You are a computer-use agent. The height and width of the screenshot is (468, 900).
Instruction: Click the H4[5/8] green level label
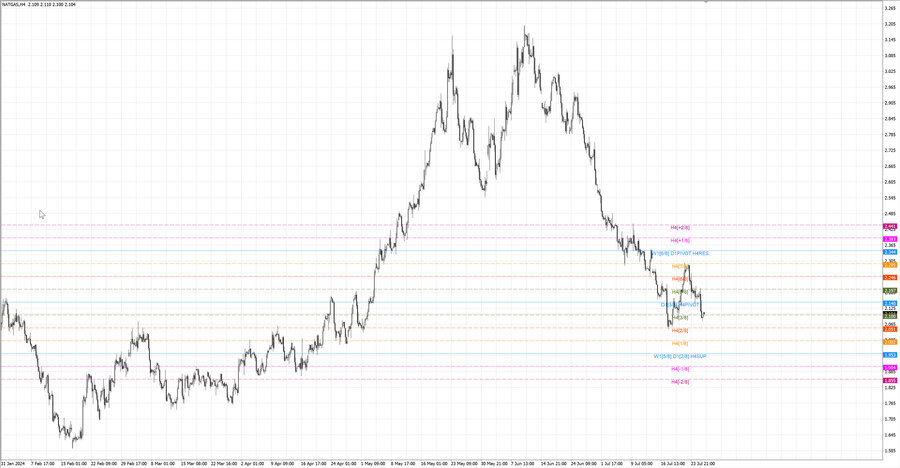point(680,292)
